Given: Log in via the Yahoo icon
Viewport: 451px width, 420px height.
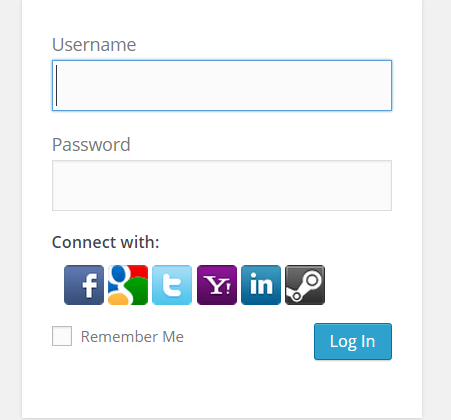Looking at the screenshot, I should click(x=217, y=285).
